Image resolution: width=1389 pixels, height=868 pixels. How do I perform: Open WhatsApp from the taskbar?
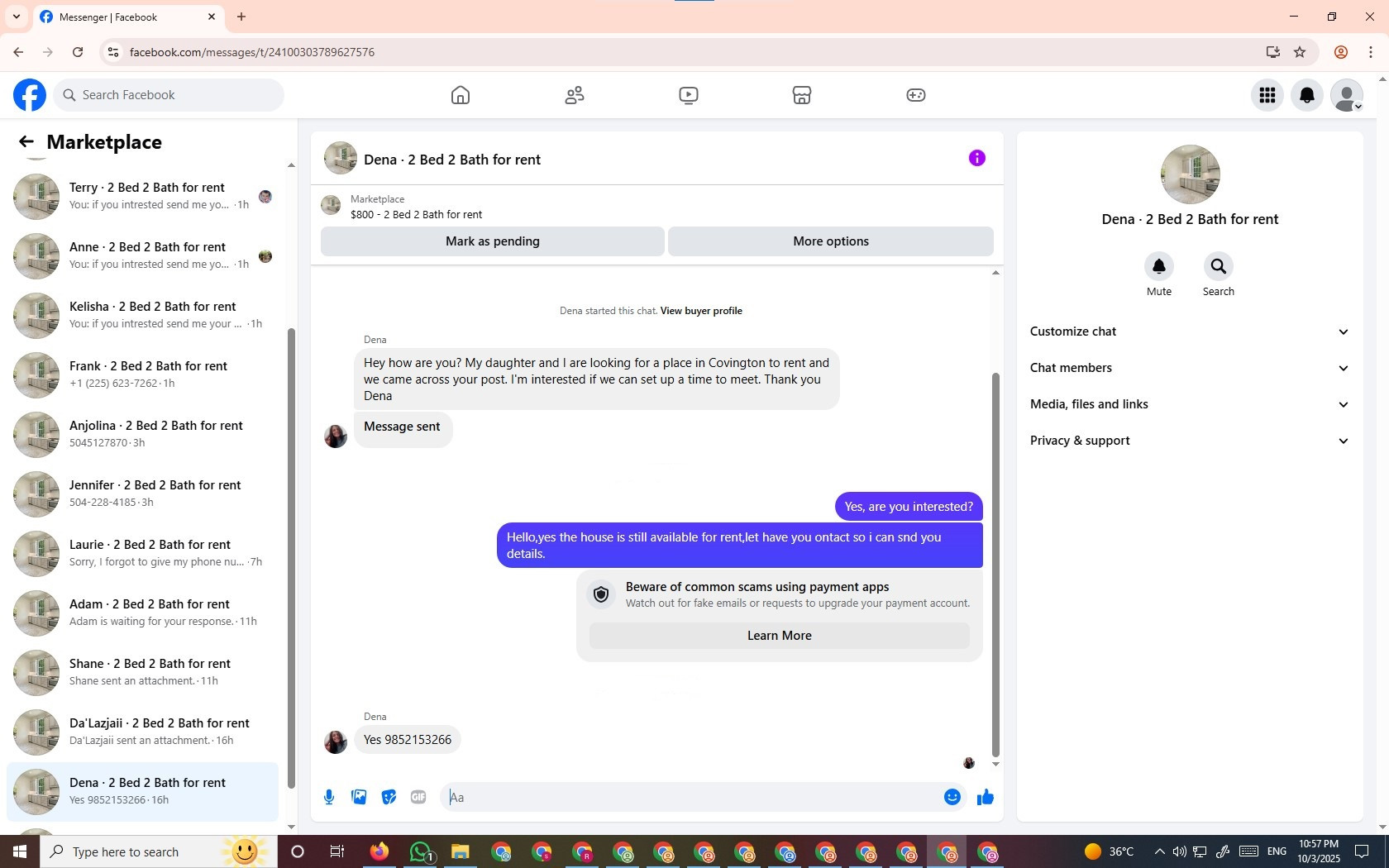point(420,851)
